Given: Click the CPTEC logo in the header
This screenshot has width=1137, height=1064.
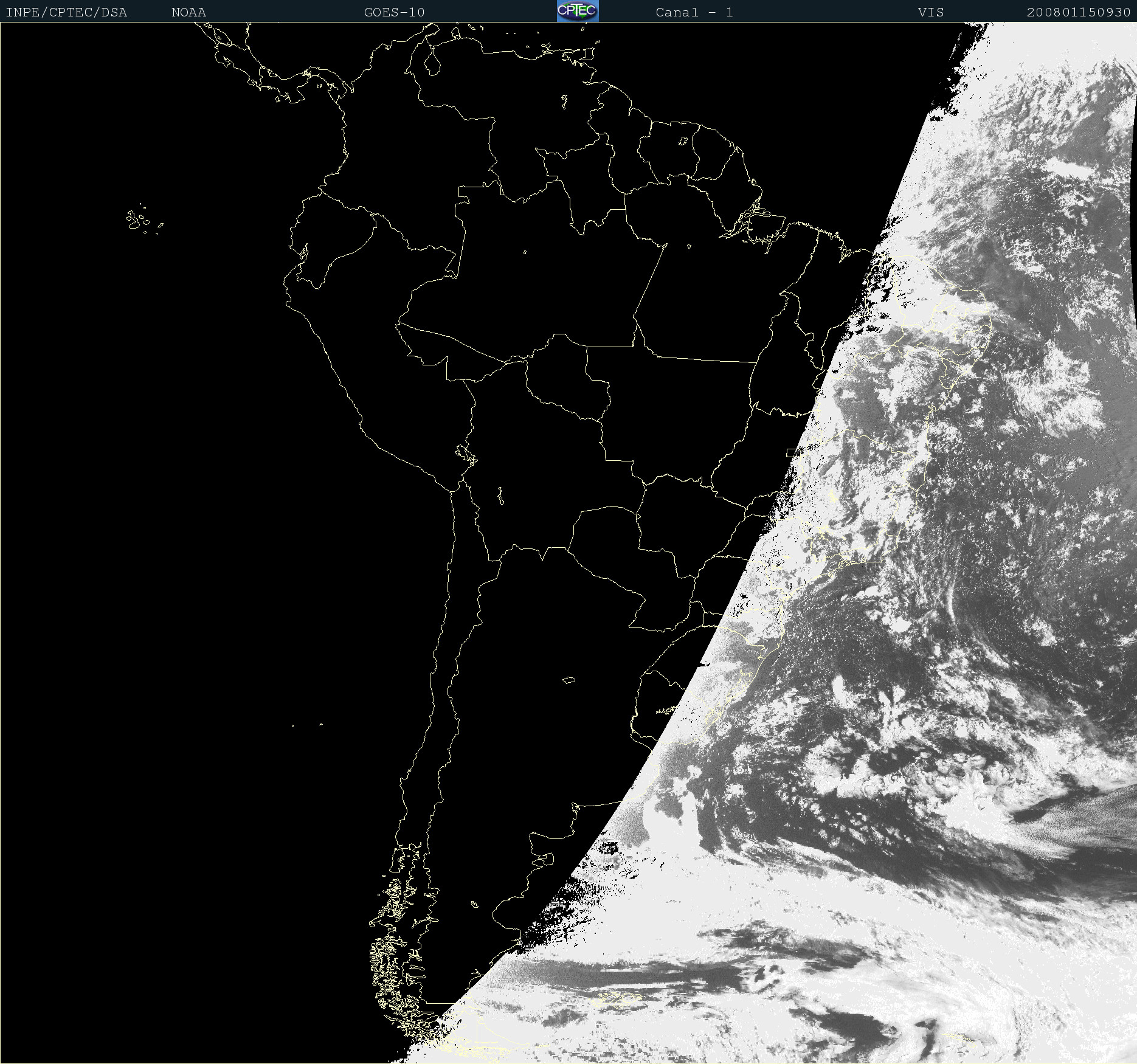Looking at the screenshot, I should [578, 11].
